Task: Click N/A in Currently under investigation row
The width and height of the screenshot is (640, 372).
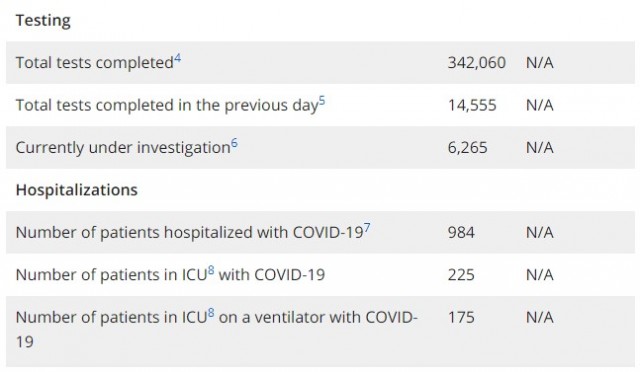Action: click(540, 147)
